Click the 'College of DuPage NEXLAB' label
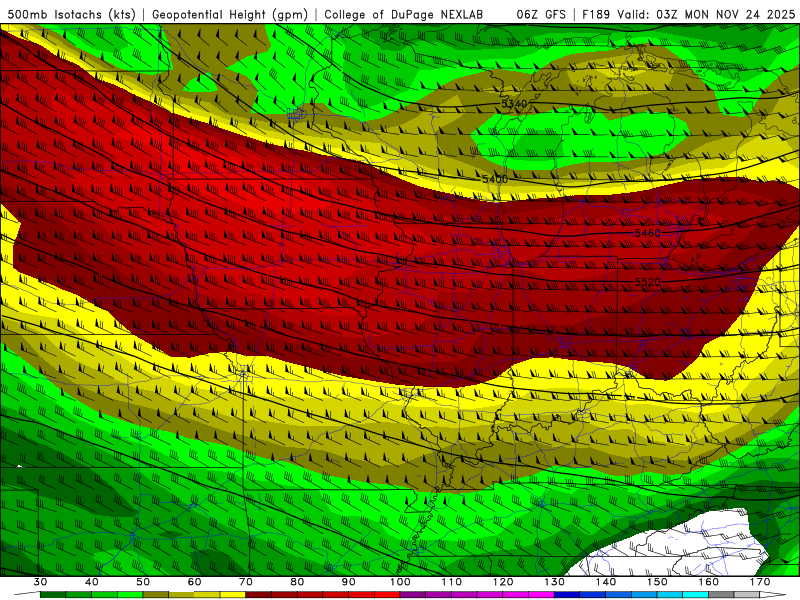The height and width of the screenshot is (600, 800). click(404, 14)
